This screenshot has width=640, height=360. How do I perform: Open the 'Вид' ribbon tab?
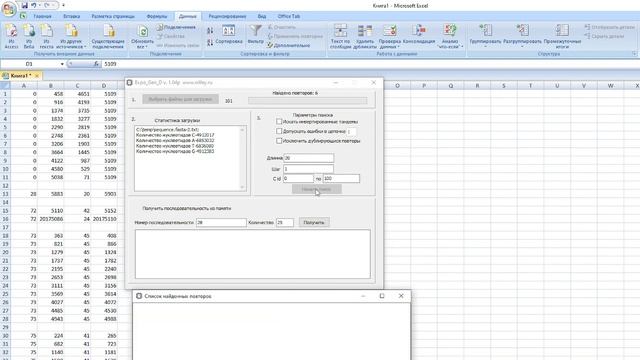pos(262,16)
